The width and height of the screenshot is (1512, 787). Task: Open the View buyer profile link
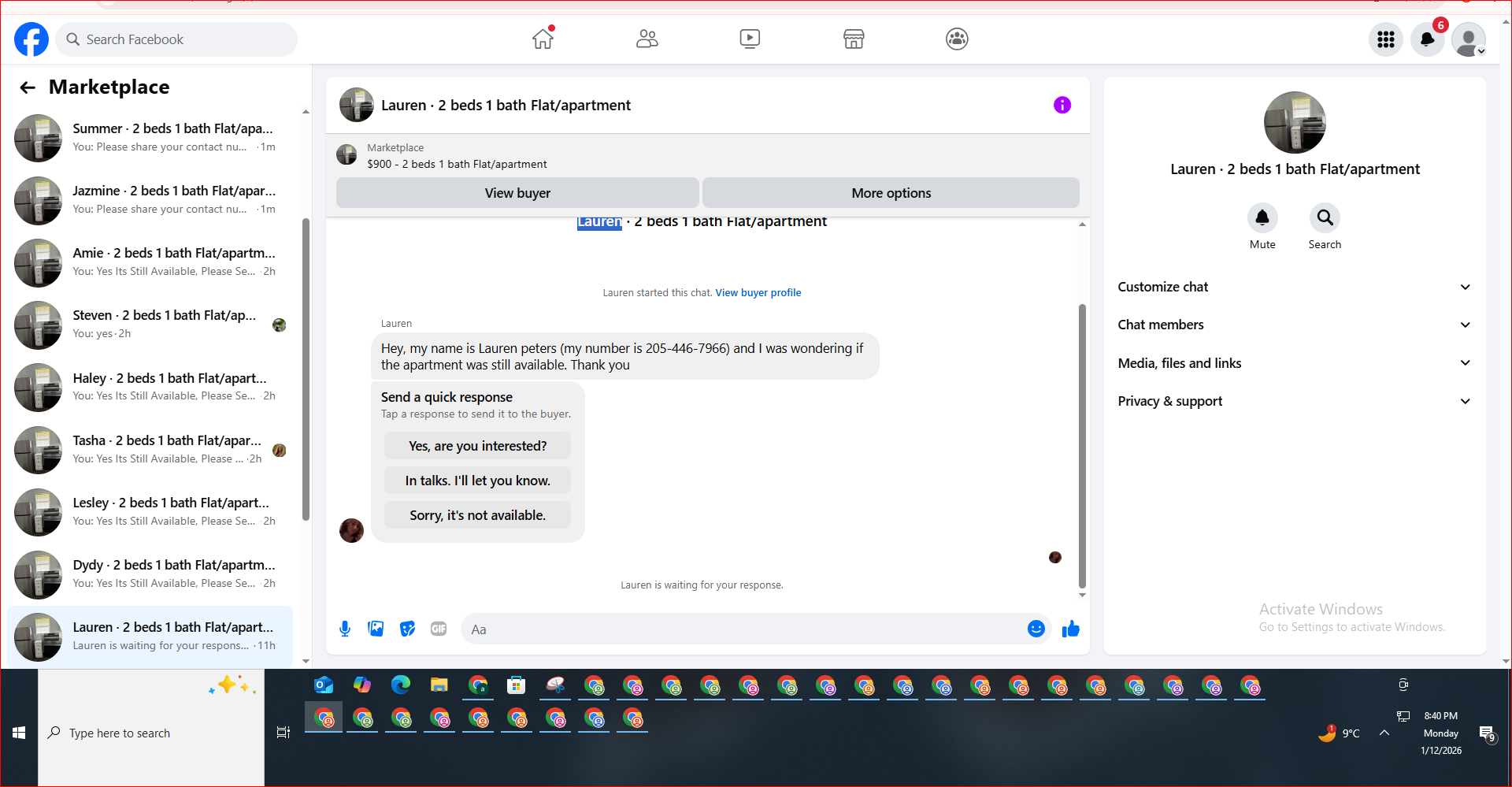758,292
